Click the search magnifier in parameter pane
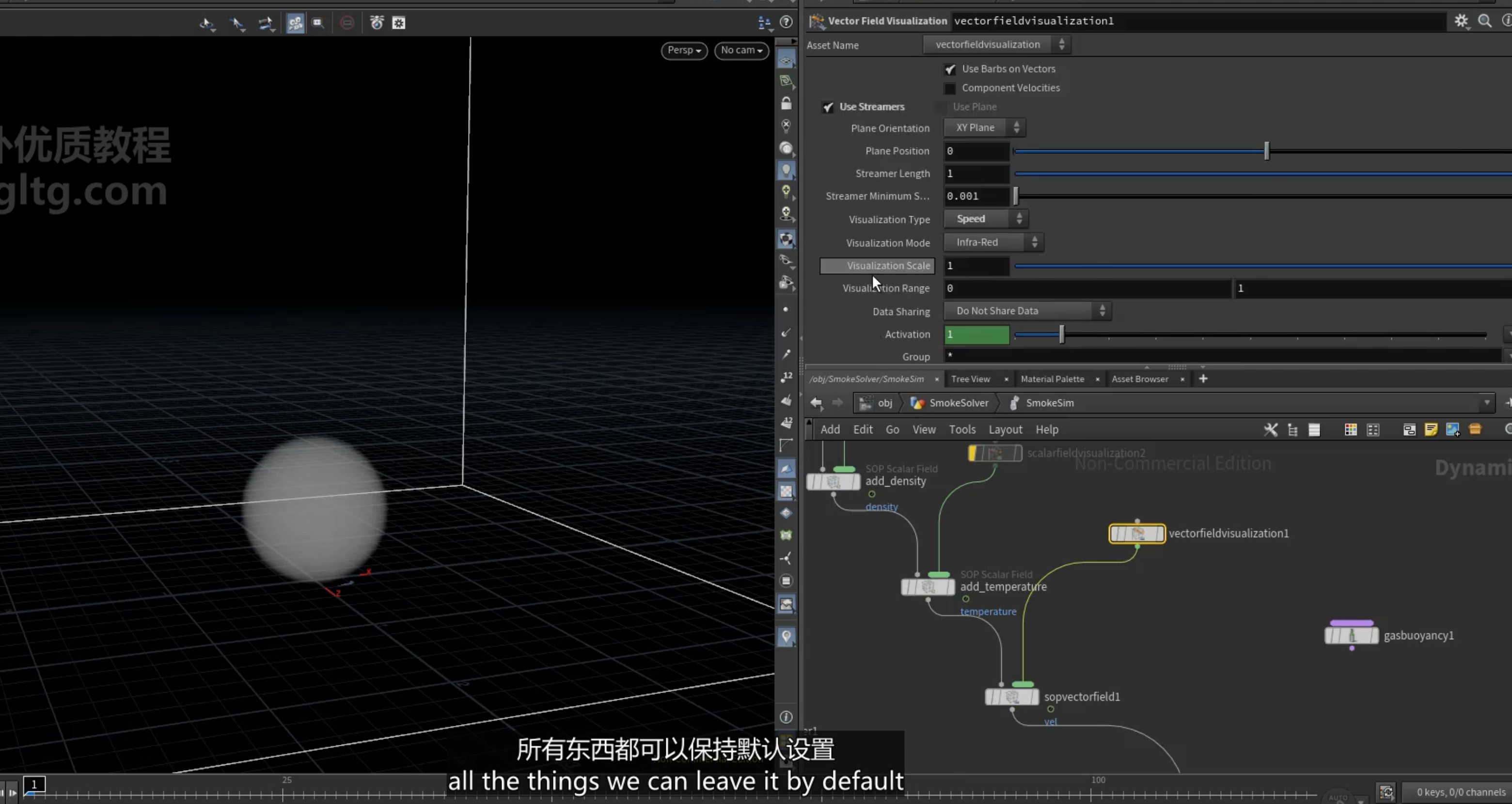The width and height of the screenshot is (1512, 804). click(1485, 21)
